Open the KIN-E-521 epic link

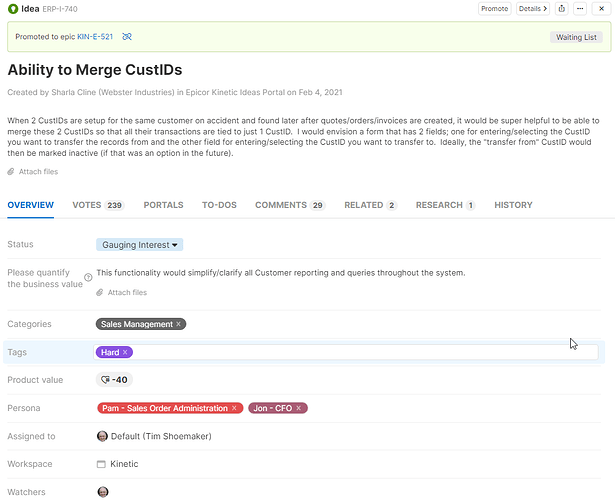95,36
